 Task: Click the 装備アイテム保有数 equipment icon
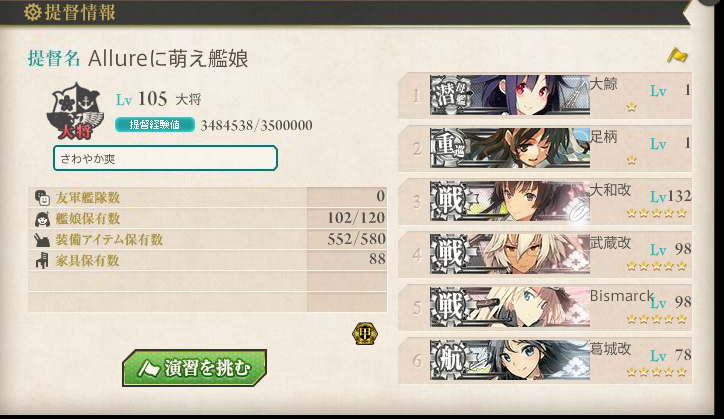42,240
